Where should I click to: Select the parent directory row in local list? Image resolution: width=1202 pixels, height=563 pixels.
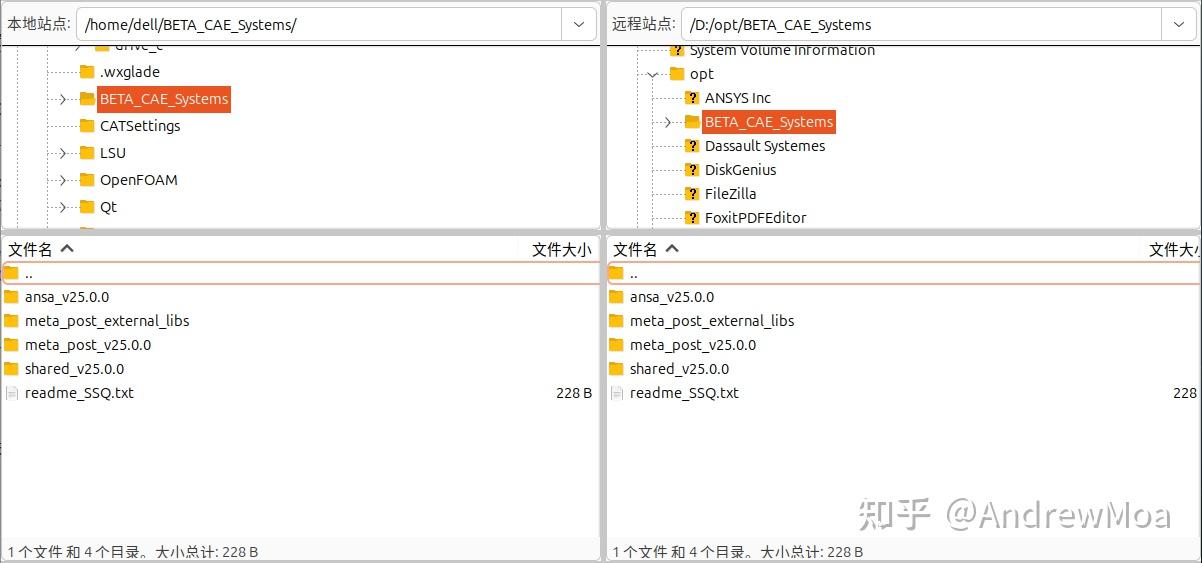point(300,273)
